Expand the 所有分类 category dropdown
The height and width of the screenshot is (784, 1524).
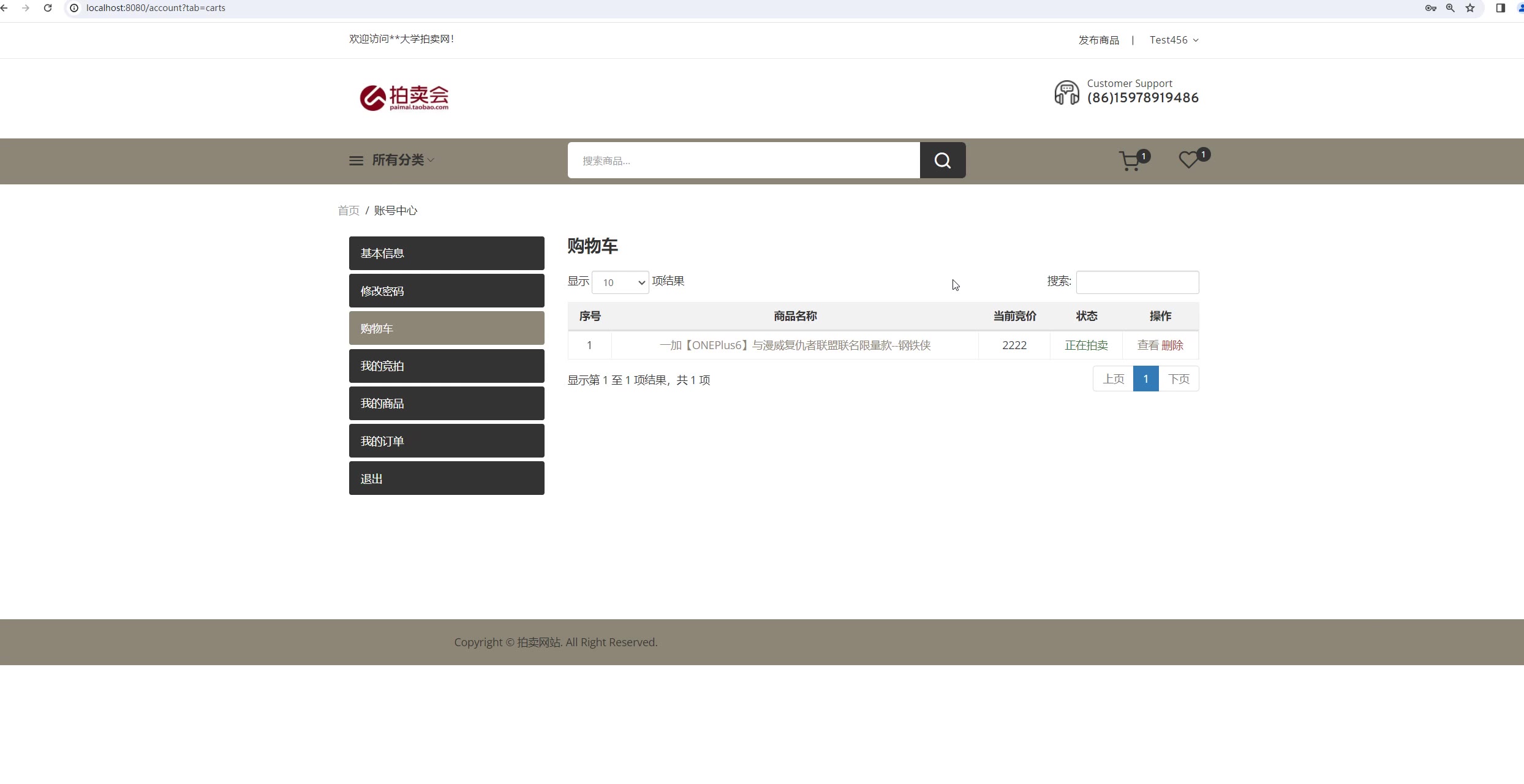pyautogui.click(x=403, y=160)
